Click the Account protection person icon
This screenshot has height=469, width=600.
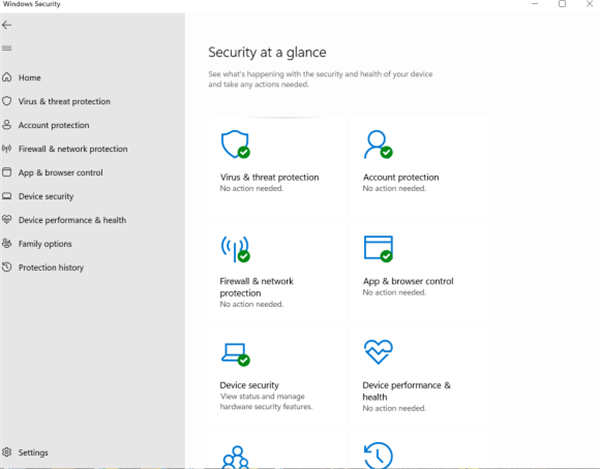point(377,145)
